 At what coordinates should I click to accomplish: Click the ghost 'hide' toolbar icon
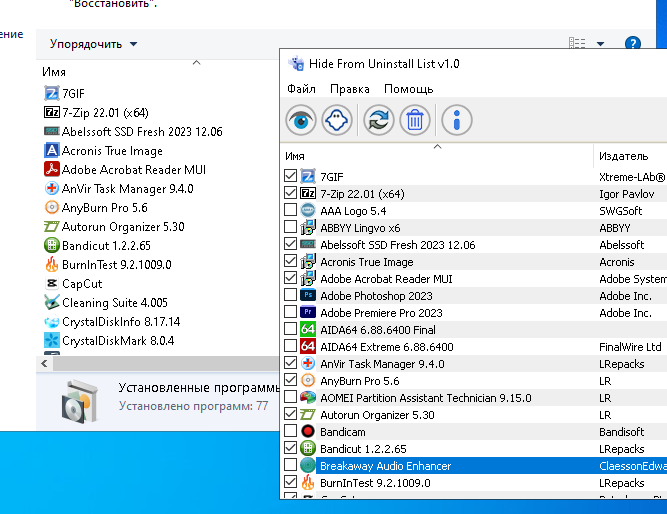[x=337, y=120]
